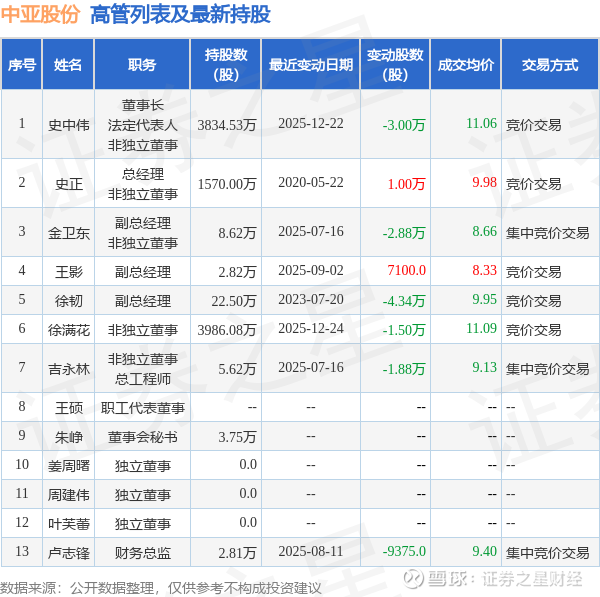Click the 姓名 column header
The image size is (600, 597).
point(68,64)
